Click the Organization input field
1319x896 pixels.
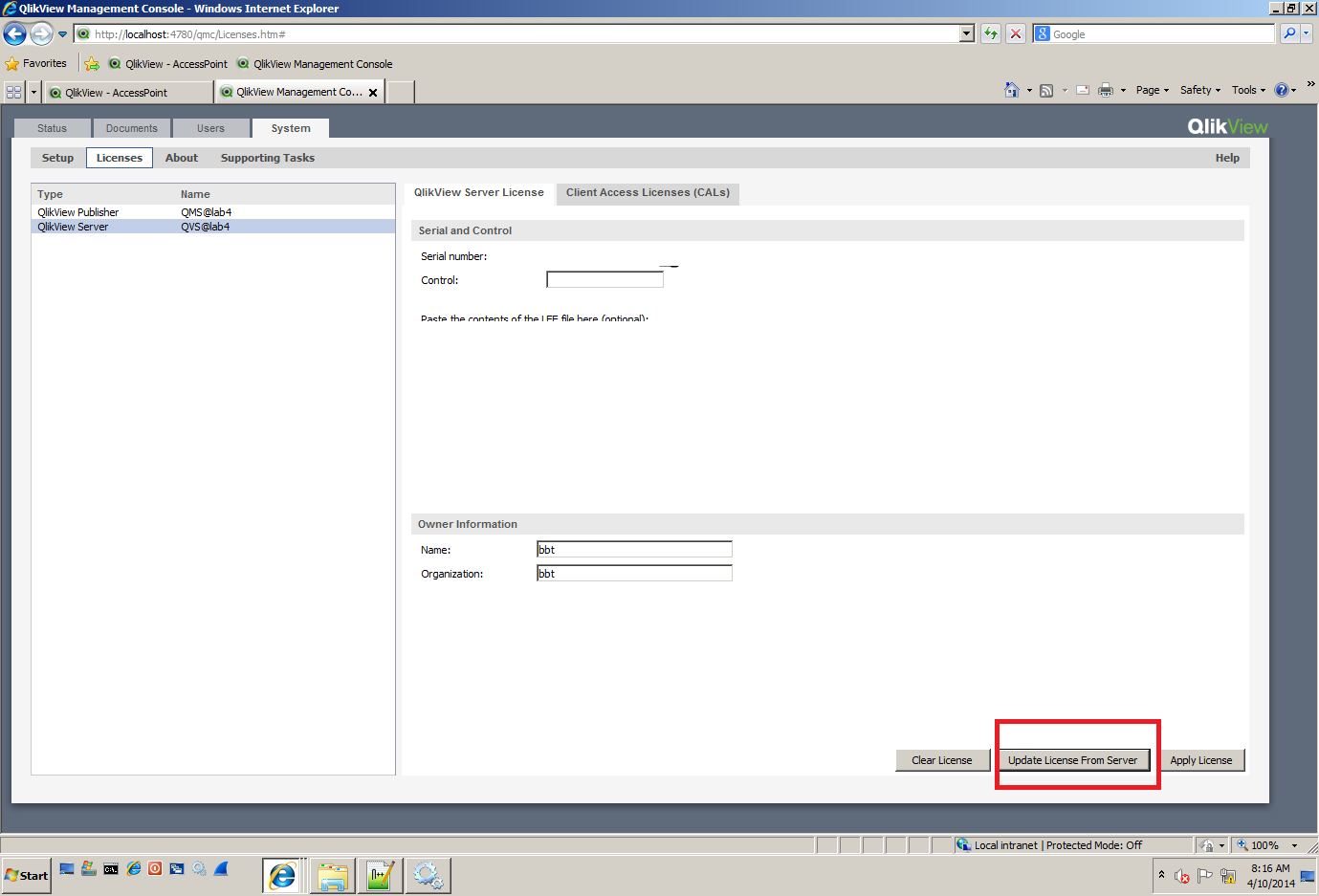[x=634, y=573]
